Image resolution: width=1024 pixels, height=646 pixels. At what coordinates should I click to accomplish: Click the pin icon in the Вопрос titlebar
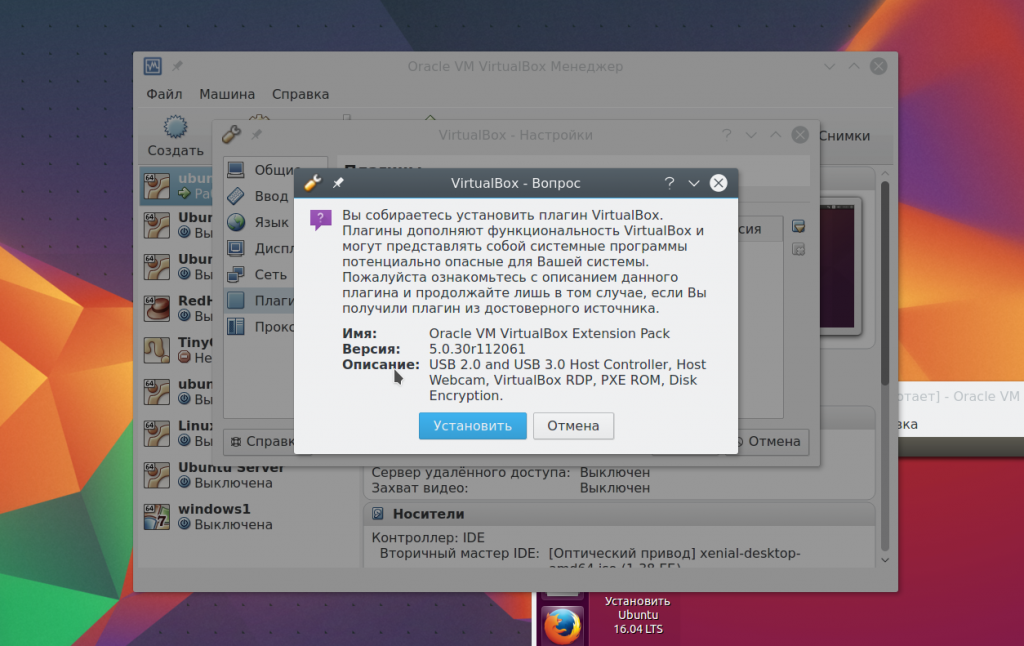click(x=338, y=183)
